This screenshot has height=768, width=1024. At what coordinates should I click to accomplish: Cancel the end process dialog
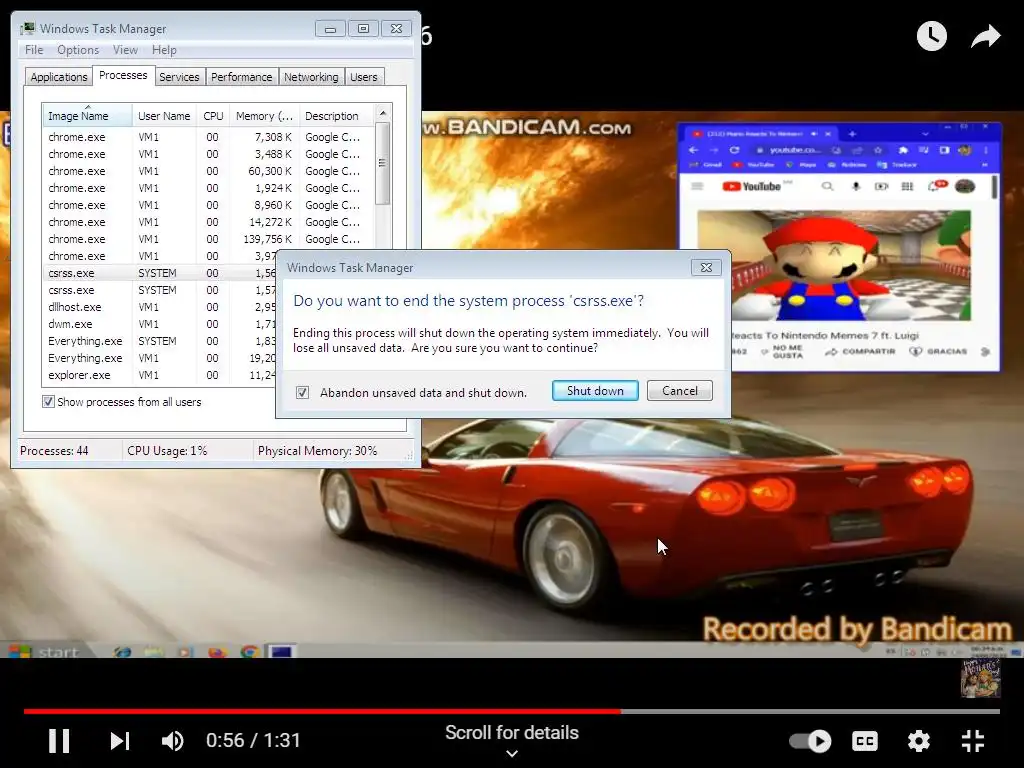679,391
